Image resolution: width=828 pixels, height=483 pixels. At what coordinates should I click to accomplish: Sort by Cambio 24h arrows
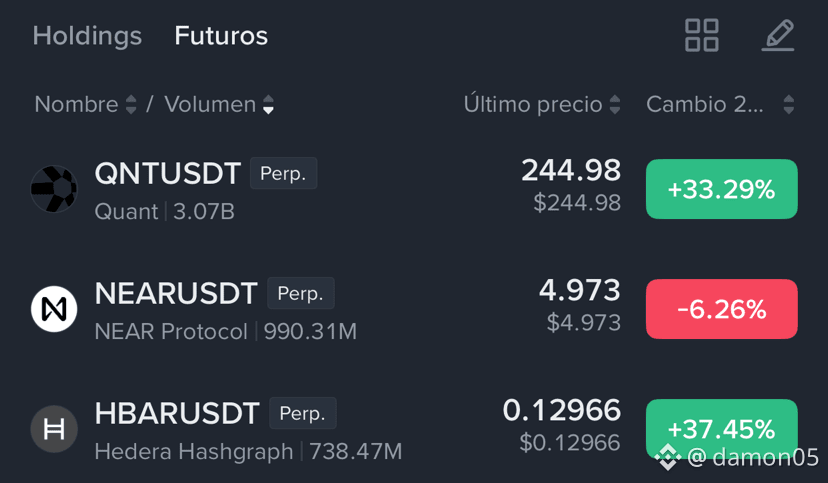point(788,105)
